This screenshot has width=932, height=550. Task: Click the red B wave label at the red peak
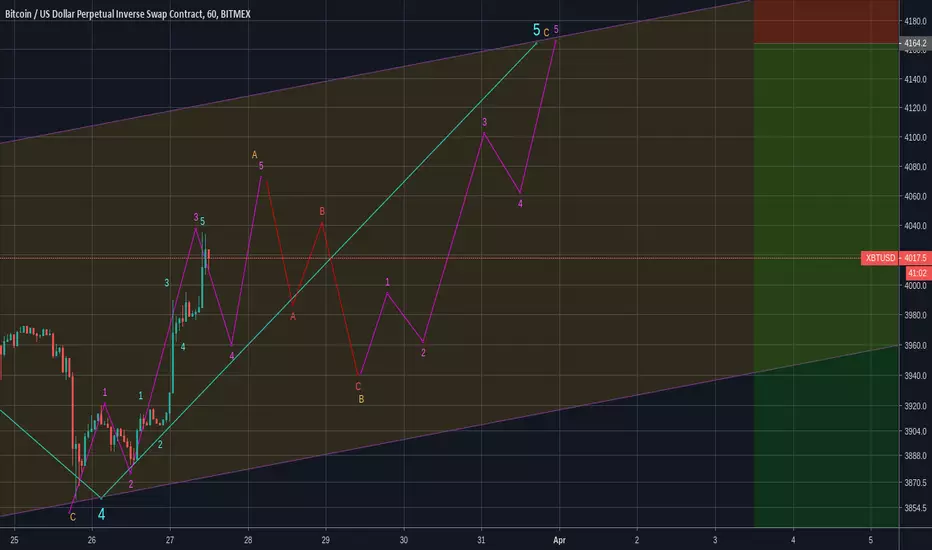tap(322, 211)
